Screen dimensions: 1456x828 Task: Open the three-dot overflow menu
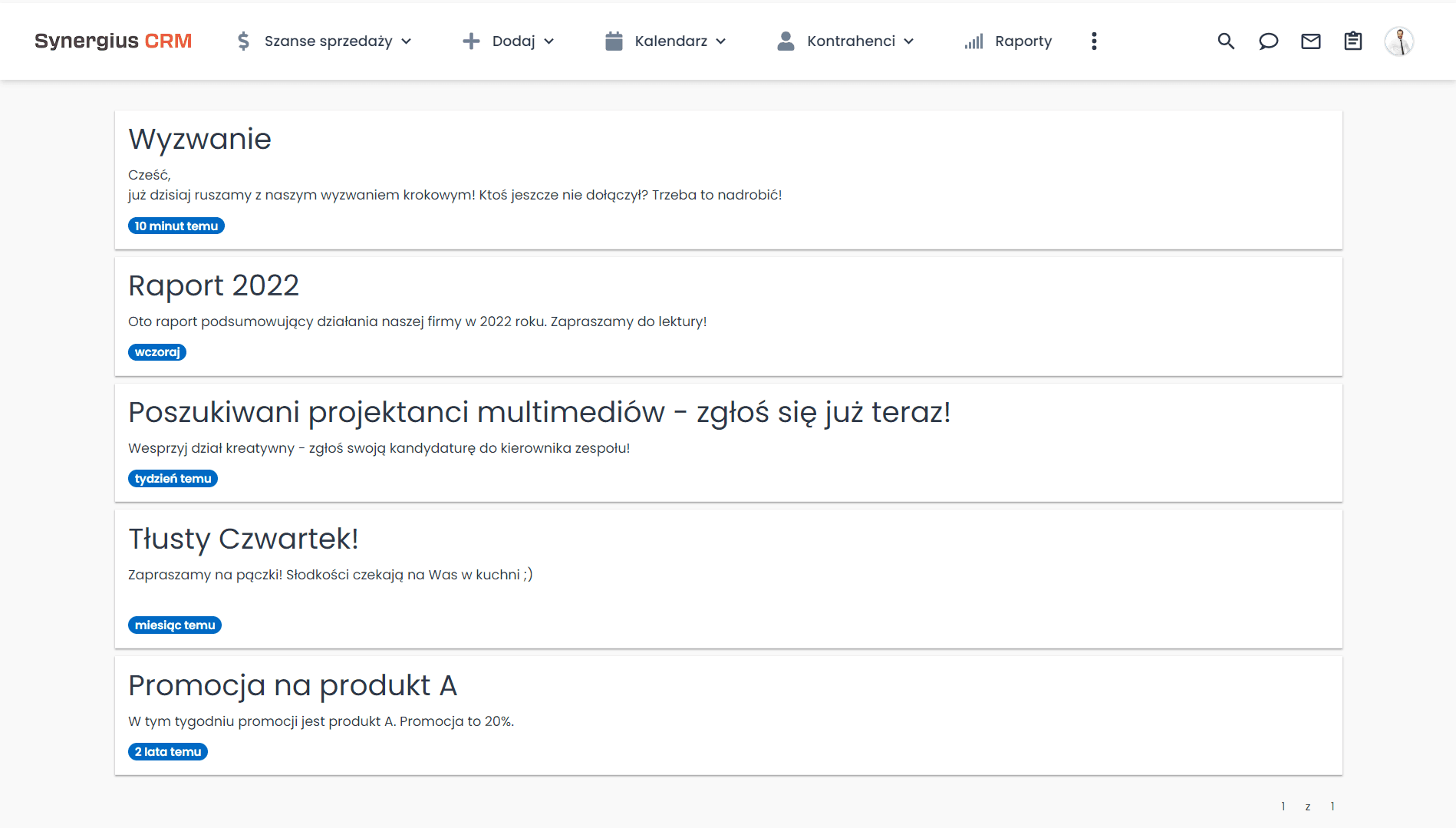(x=1094, y=41)
